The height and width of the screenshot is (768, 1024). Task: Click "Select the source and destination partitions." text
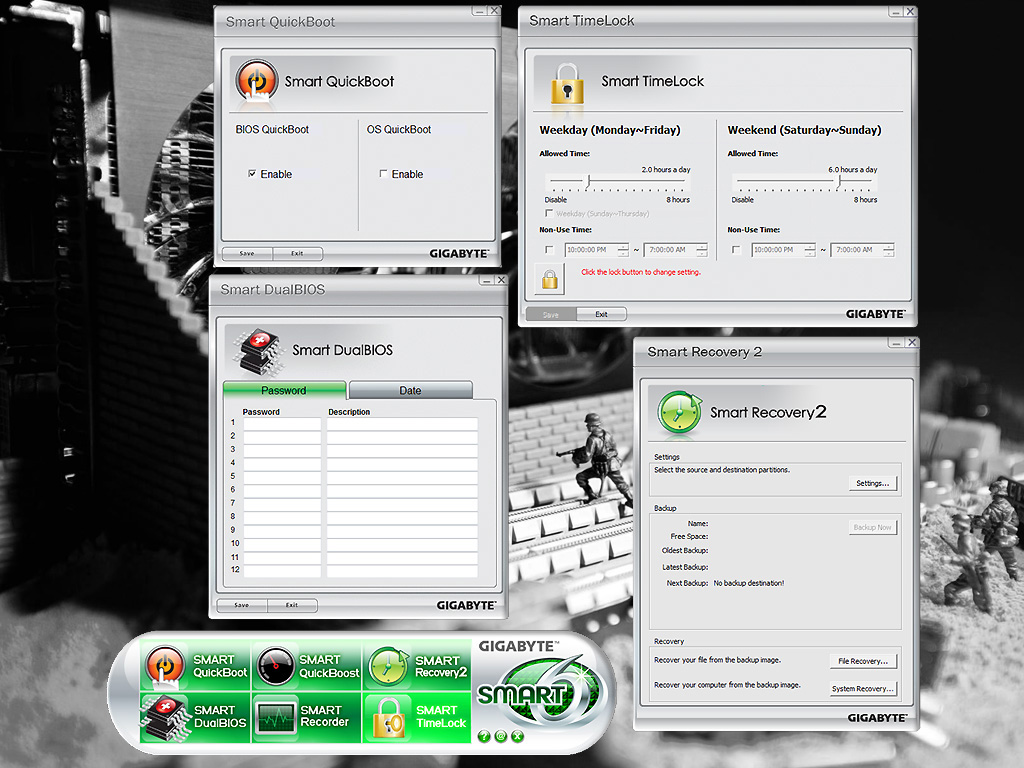point(722,470)
